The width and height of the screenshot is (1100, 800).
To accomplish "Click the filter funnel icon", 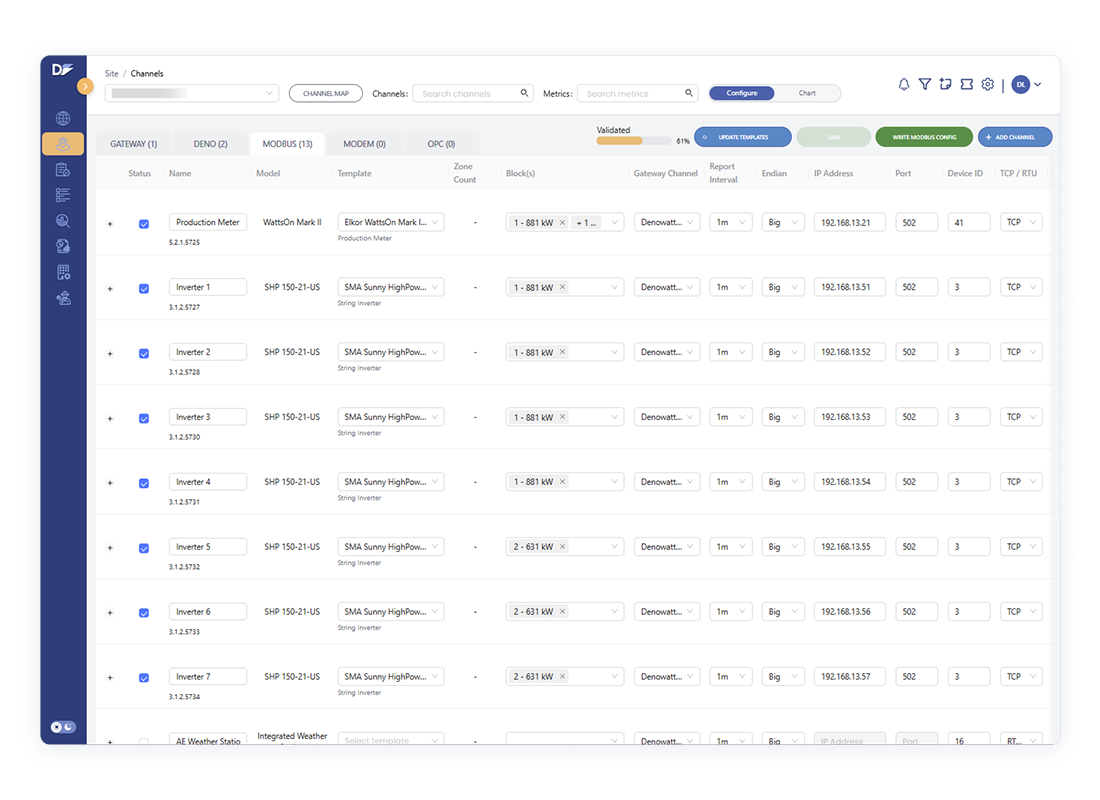I will click(x=924, y=85).
